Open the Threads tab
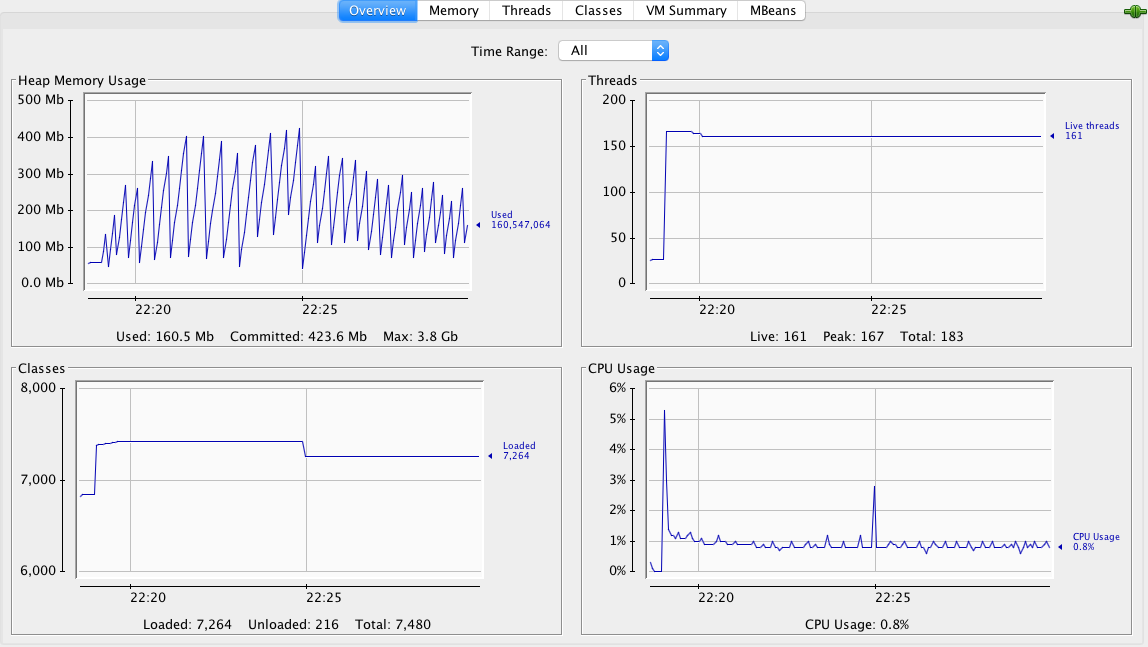This screenshot has height=647, width=1148. tap(526, 11)
